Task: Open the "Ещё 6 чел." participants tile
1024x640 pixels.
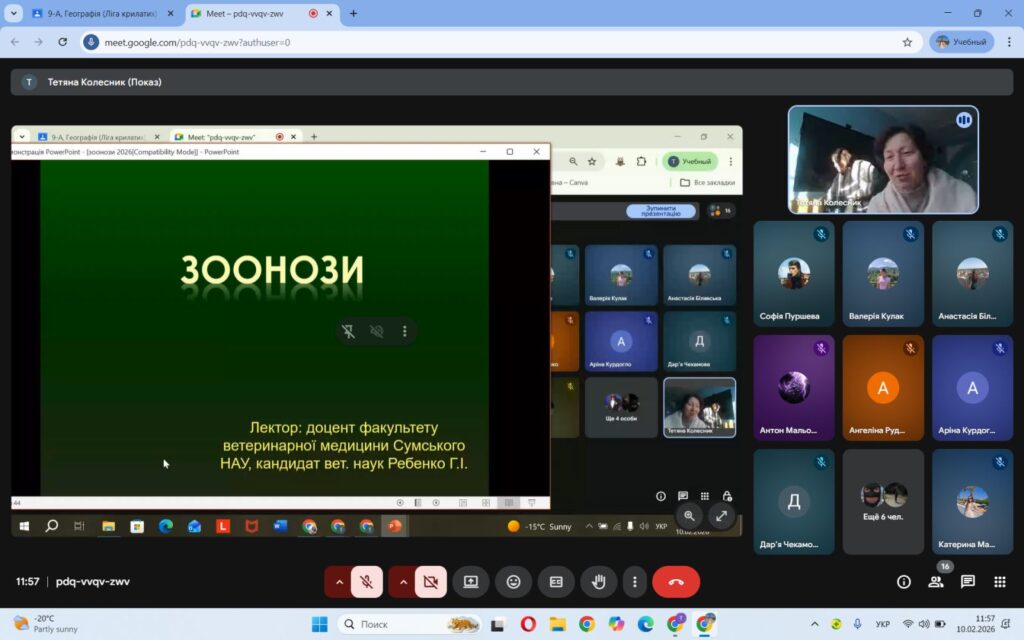Action: (x=883, y=502)
